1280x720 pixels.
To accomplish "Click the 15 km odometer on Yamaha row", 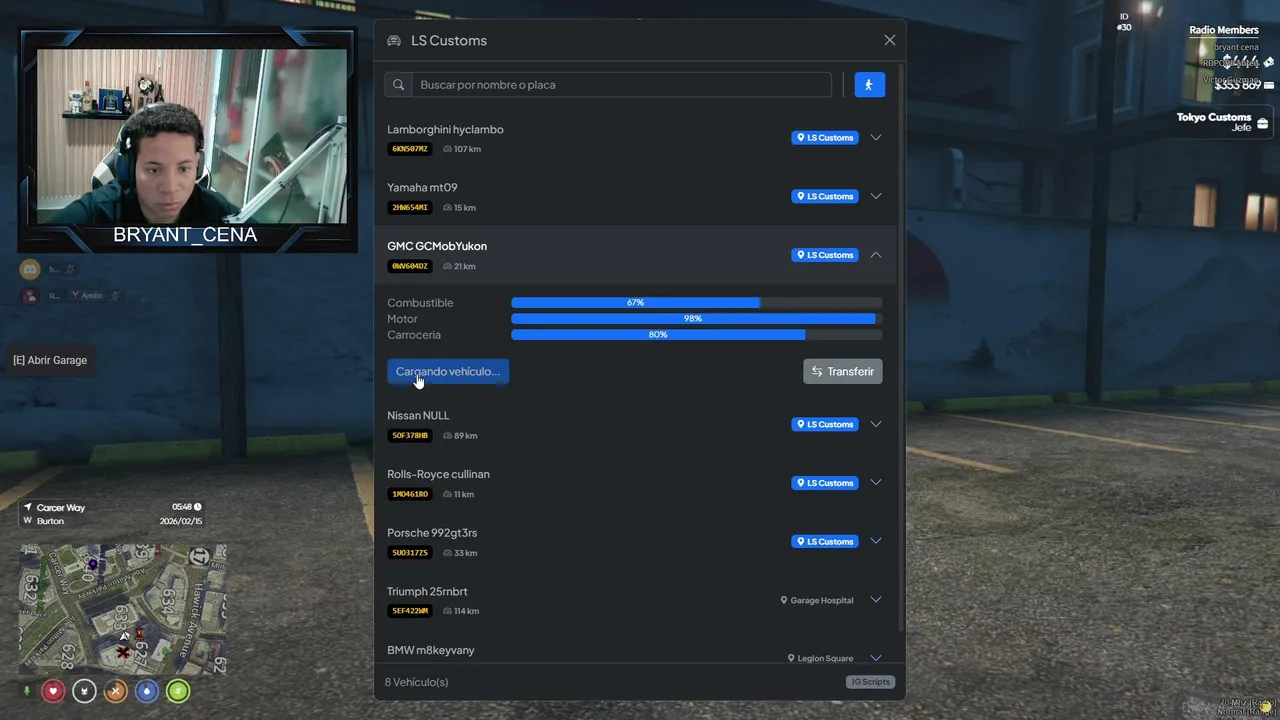I will [460, 208].
